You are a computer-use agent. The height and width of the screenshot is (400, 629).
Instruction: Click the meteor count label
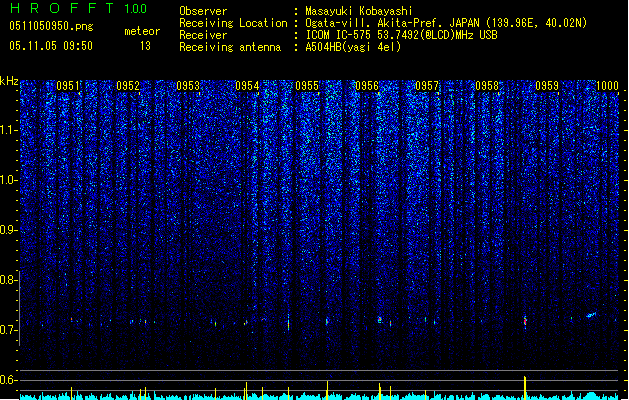[142, 31]
